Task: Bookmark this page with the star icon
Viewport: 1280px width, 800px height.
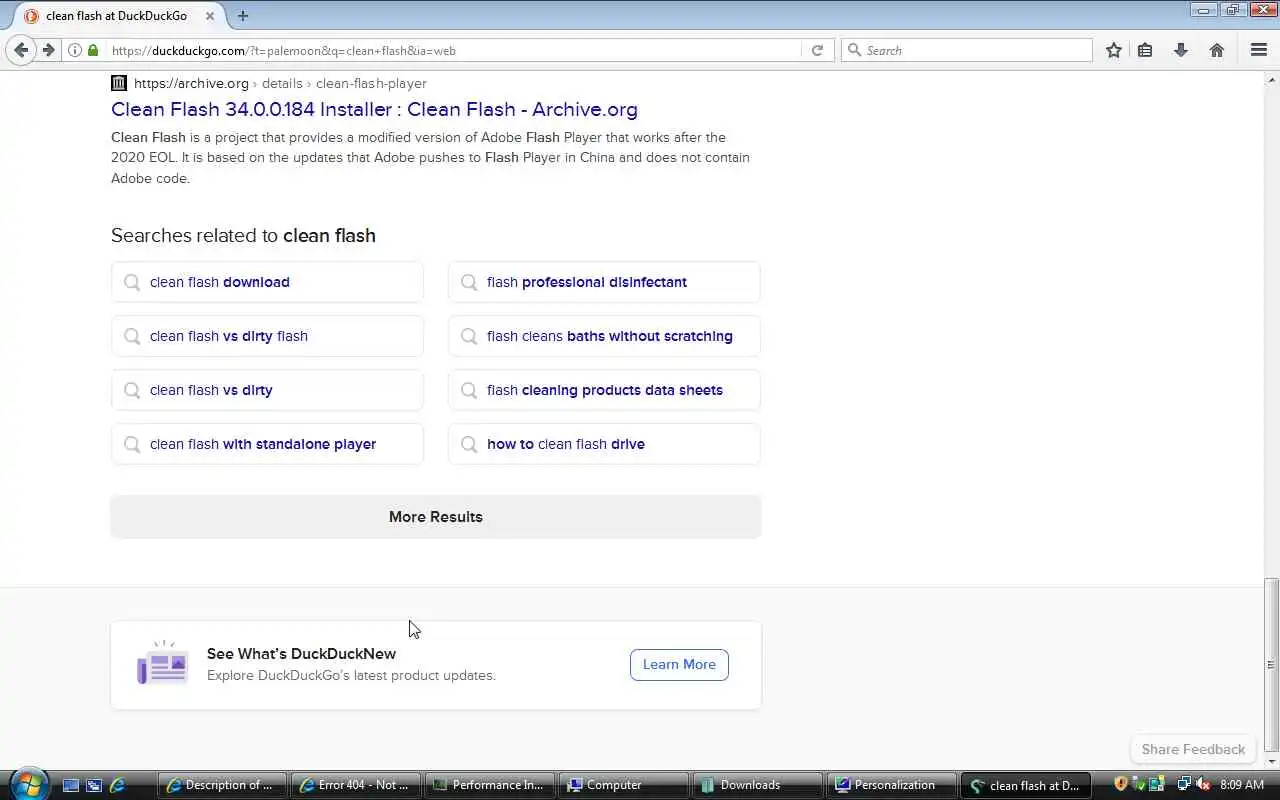Action: click(1114, 50)
